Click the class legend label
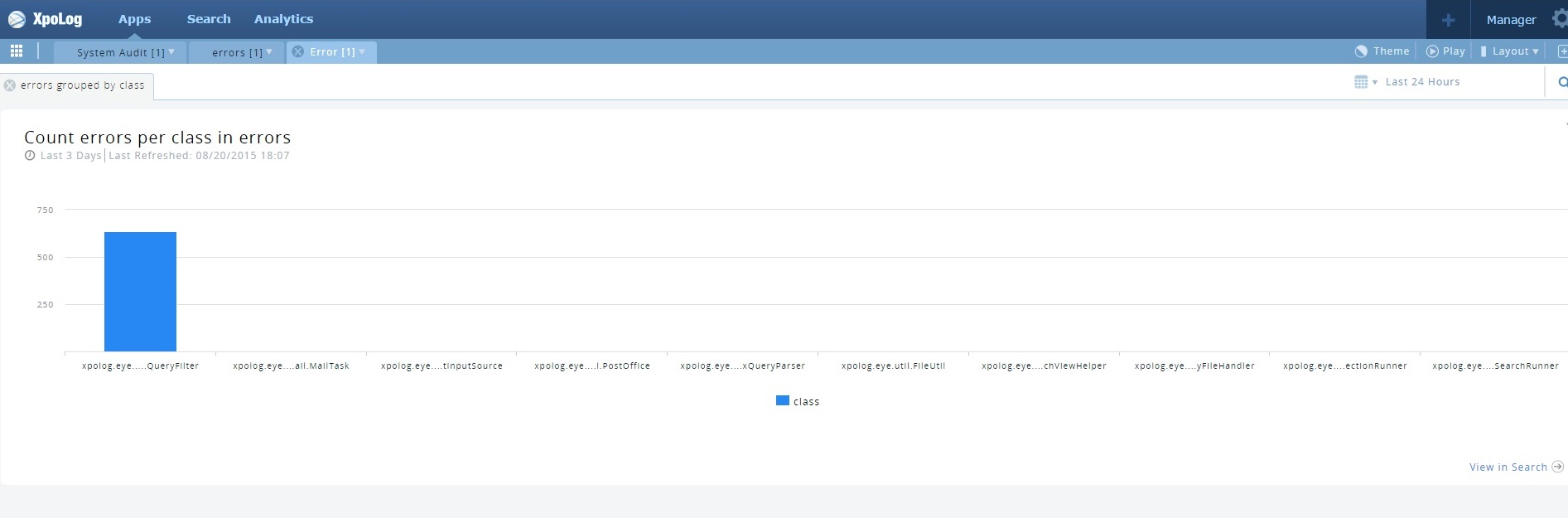 [806, 402]
